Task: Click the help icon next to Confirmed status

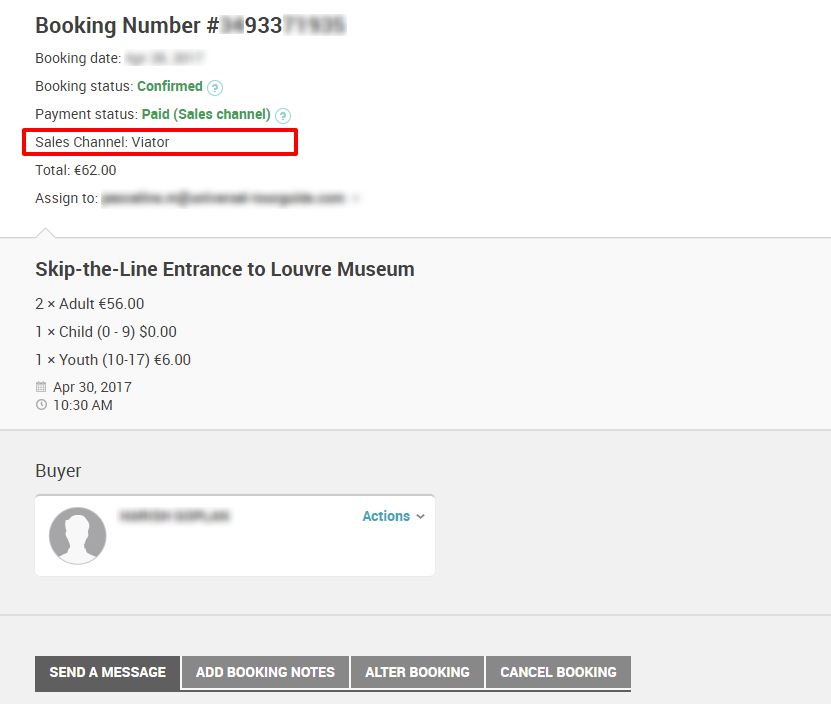Action: [x=215, y=87]
